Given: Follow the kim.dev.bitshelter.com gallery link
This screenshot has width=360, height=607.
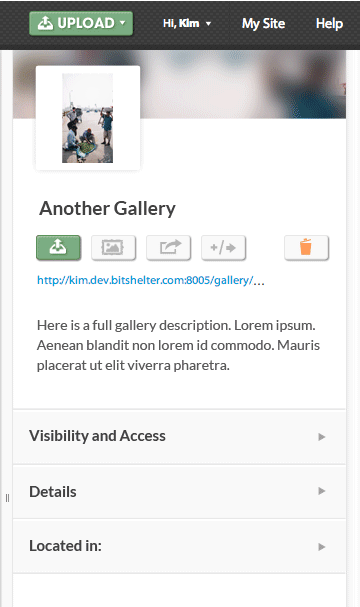Looking at the screenshot, I should (x=151, y=280).
